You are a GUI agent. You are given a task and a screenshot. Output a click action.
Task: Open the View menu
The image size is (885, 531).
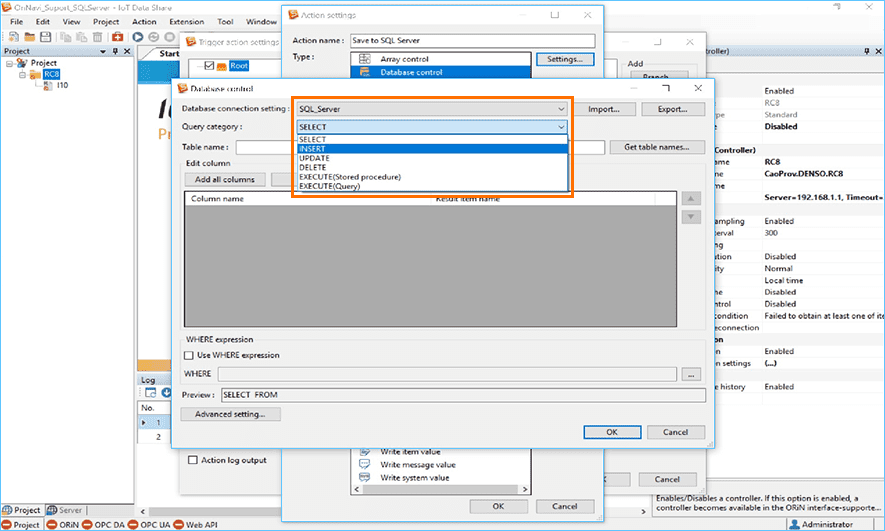tap(71, 21)
